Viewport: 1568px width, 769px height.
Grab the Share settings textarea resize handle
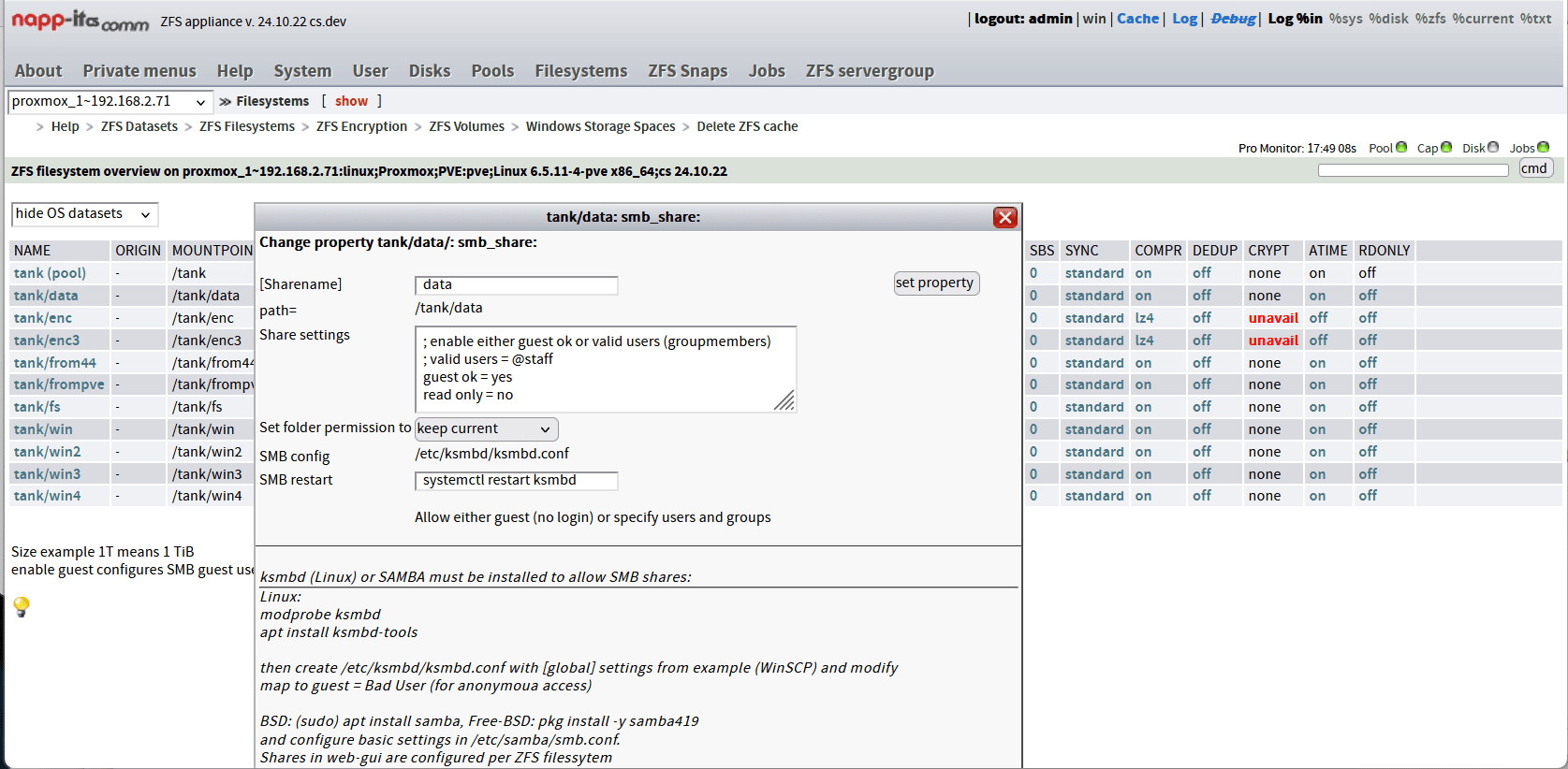coord(785,400)
